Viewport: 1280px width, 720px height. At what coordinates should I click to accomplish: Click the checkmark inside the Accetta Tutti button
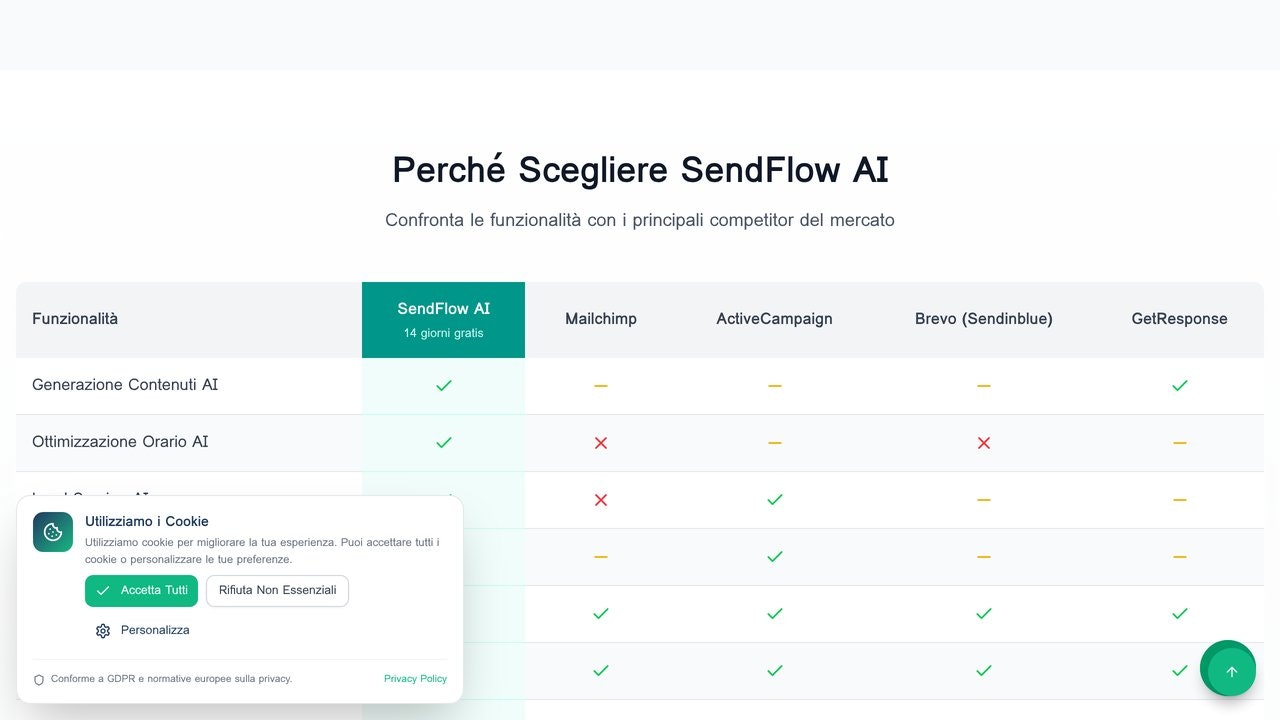click(x=101, y=591)
